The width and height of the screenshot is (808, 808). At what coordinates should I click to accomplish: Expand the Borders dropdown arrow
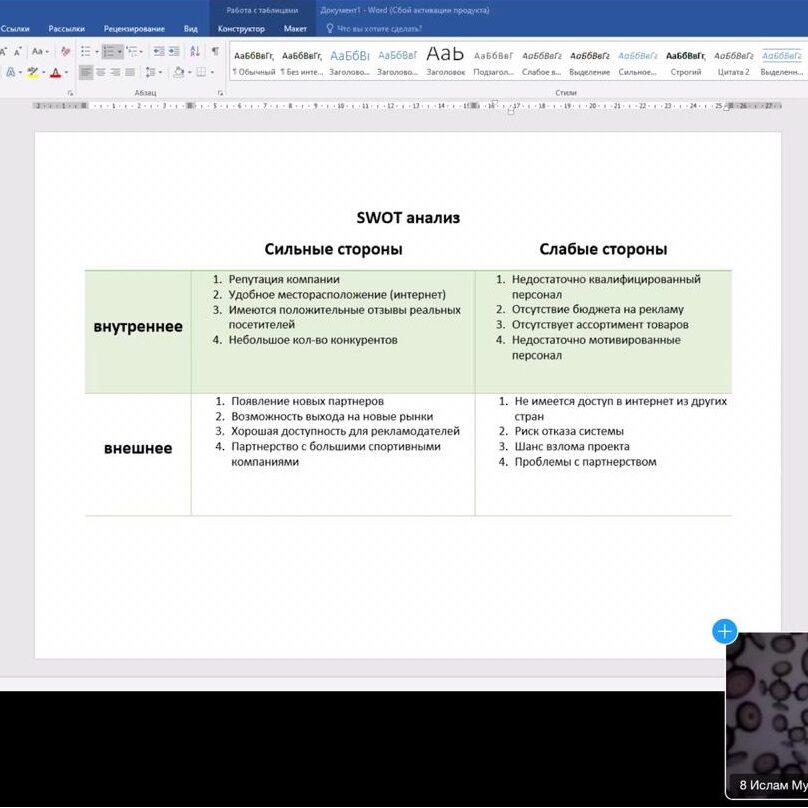click(x=213, y=72)
